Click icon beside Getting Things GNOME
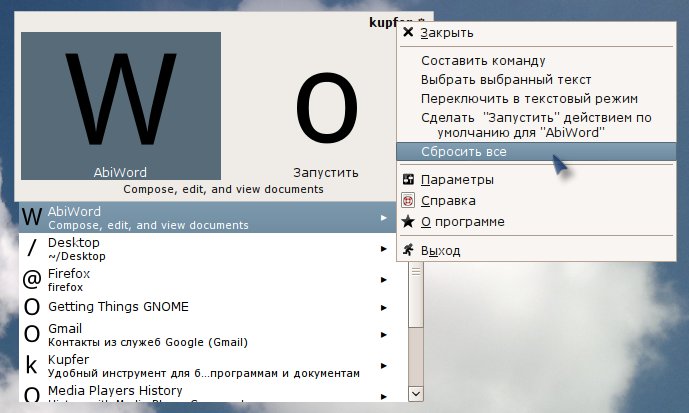Screen dimensions: 689x413 click(32, 307)
